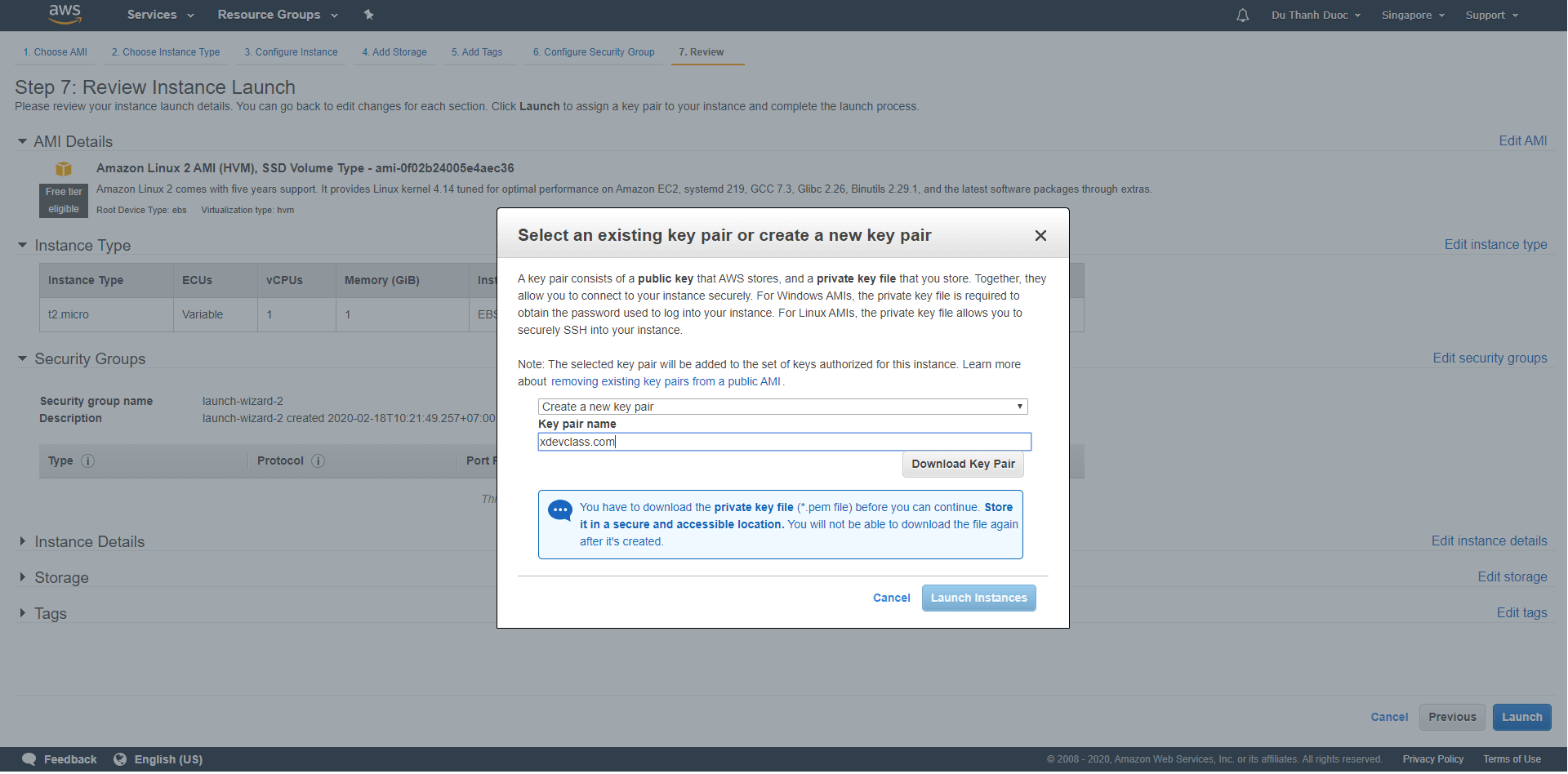Click the info icon beside Protocol column
This screenshot has height=774, width=1568.
click(x=318, y=461)
